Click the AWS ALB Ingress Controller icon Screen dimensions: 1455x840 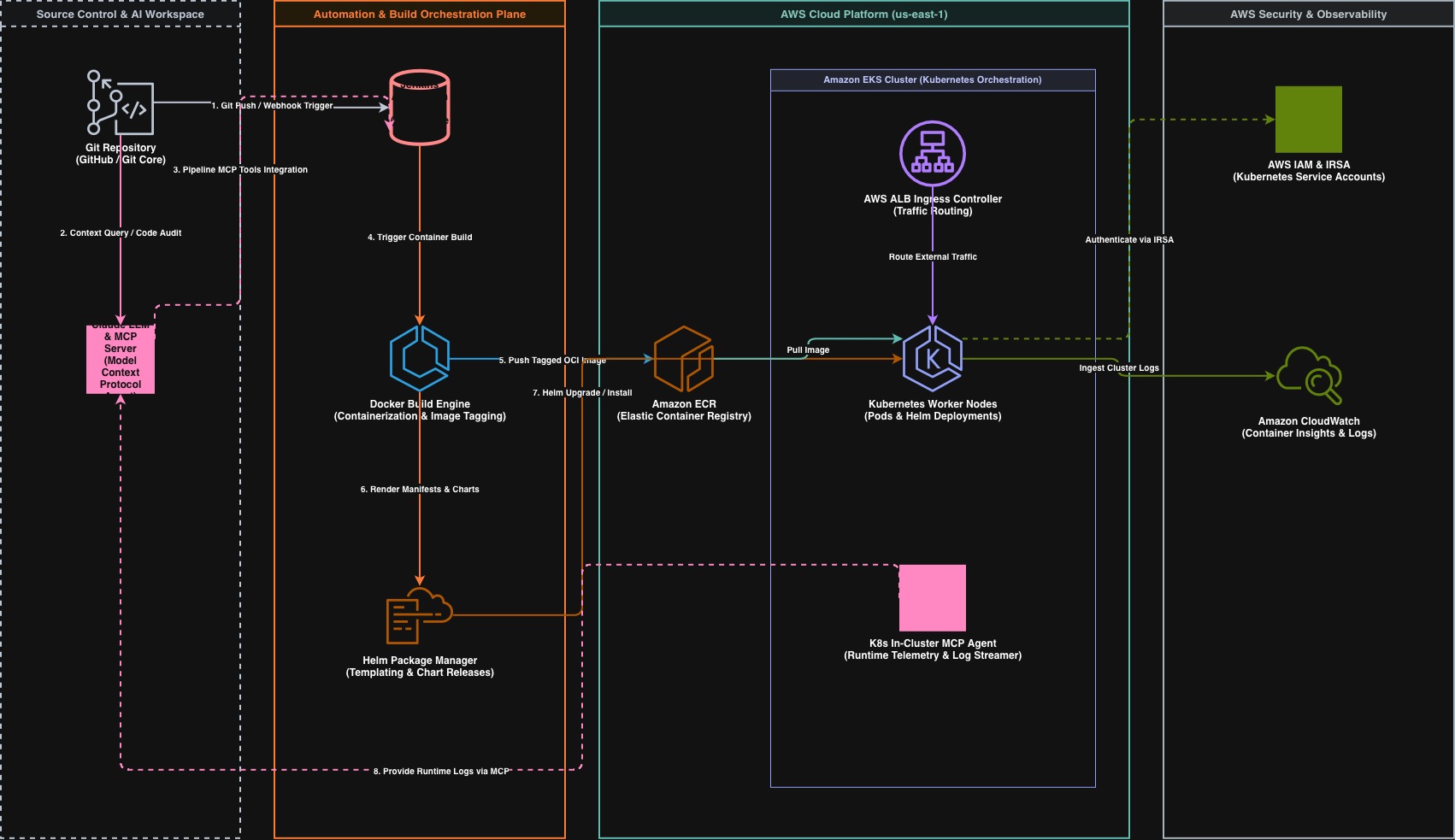933,154
